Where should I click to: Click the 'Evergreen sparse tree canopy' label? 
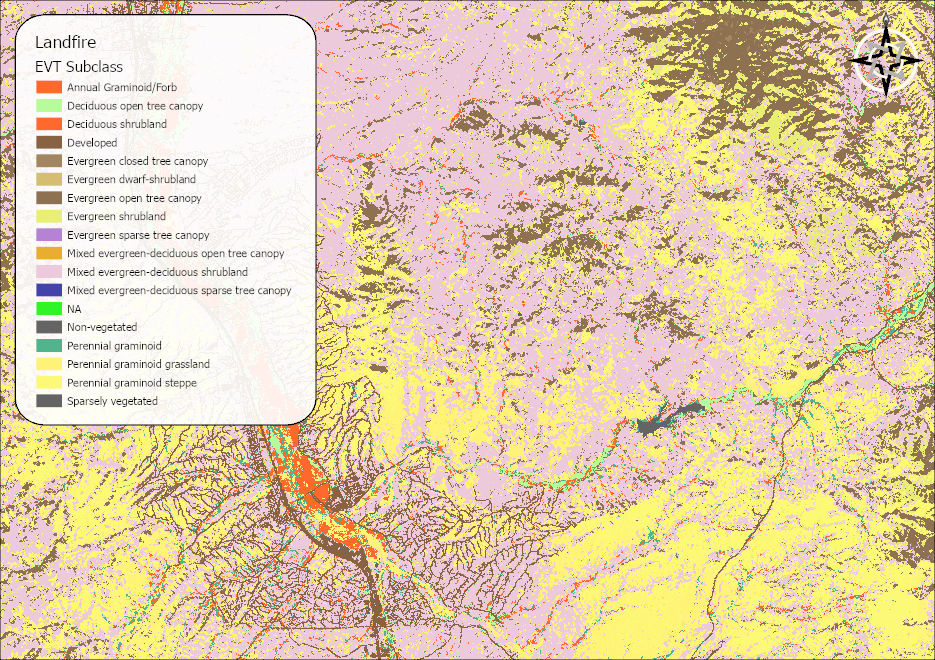point(138,235)
